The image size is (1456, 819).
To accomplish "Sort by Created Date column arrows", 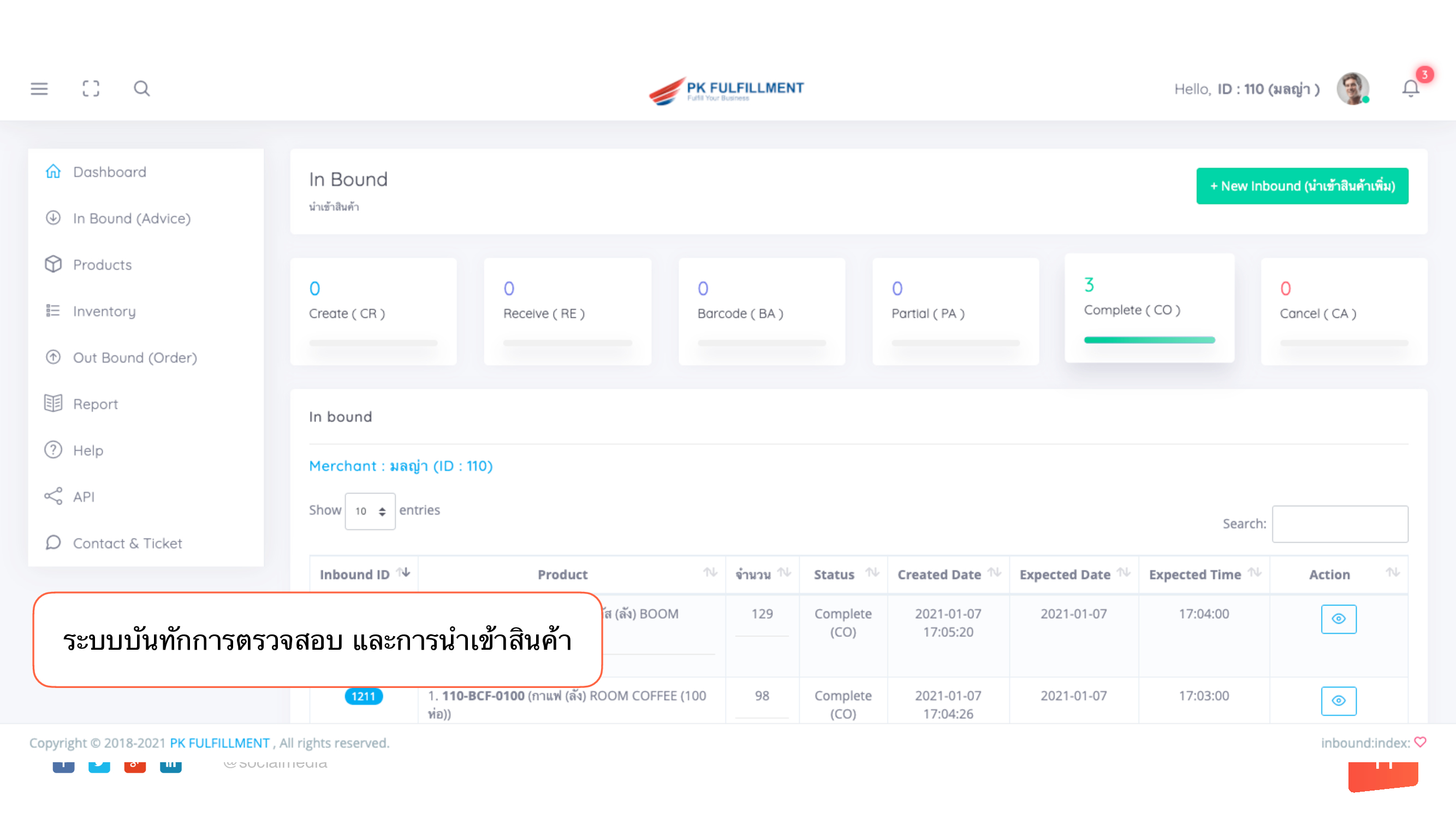I will [x=994, y=573].
